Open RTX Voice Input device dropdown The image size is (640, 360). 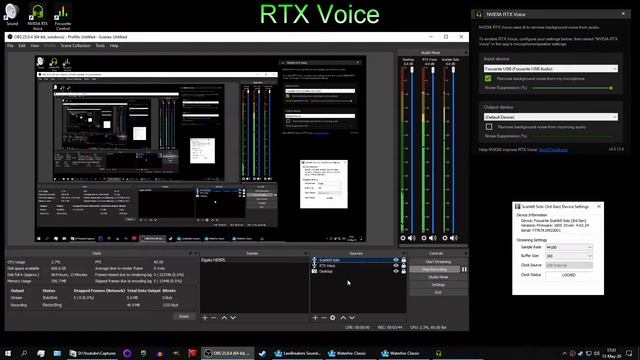point(551,69)
